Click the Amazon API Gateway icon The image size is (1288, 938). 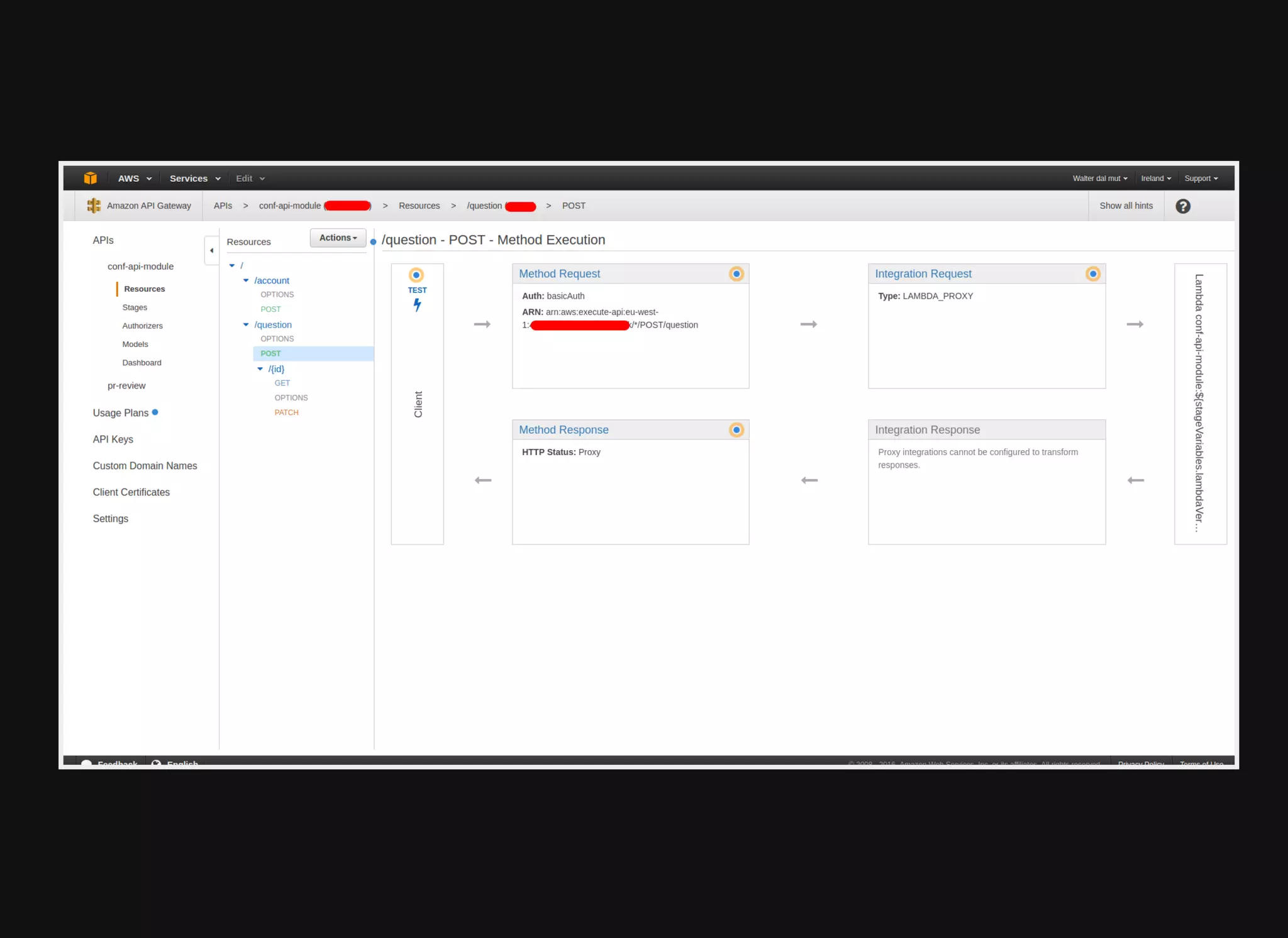click(x=94, y=206)
